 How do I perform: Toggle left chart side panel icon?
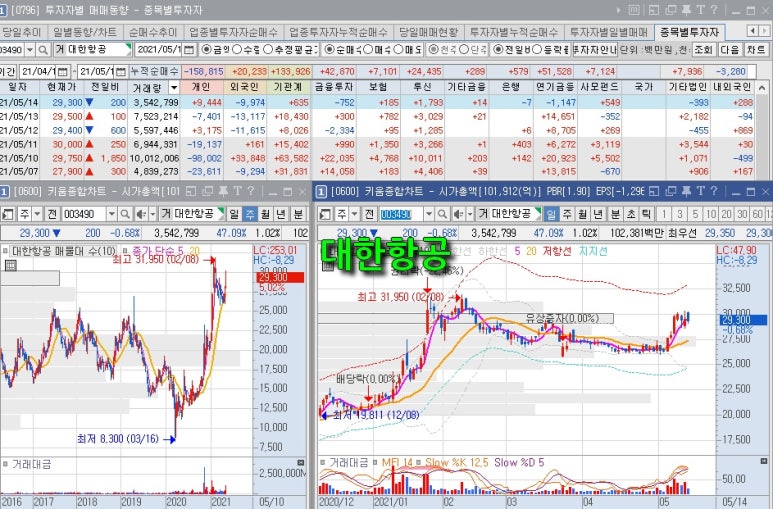7,214
